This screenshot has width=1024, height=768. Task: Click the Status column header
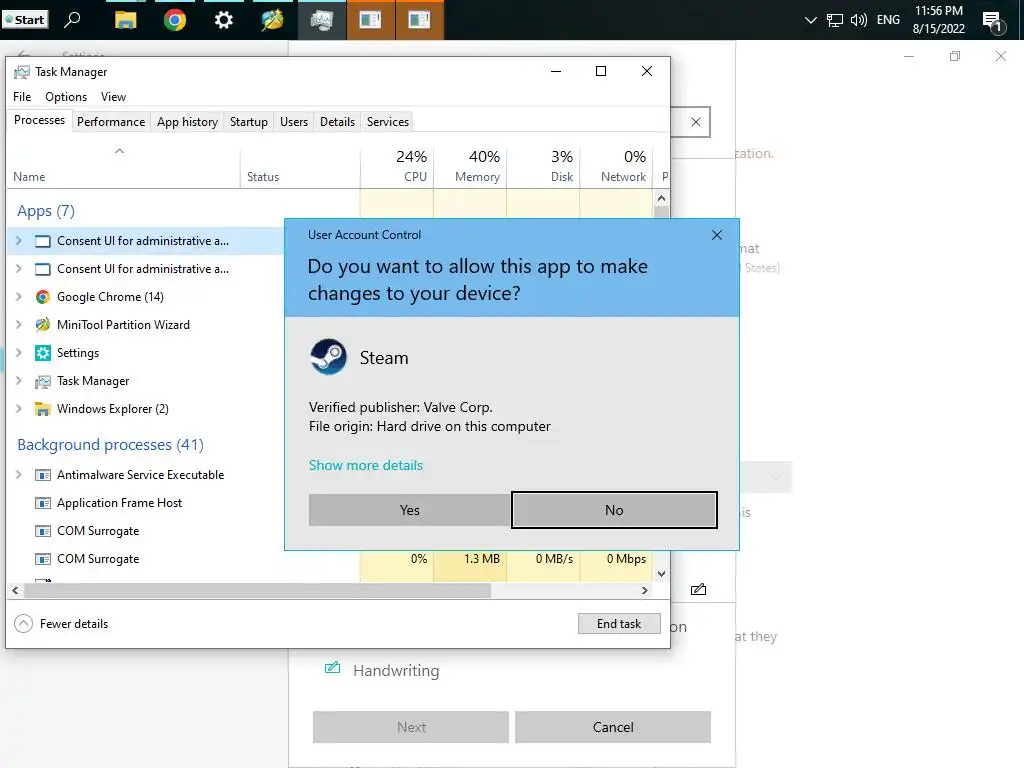(300, 168)
